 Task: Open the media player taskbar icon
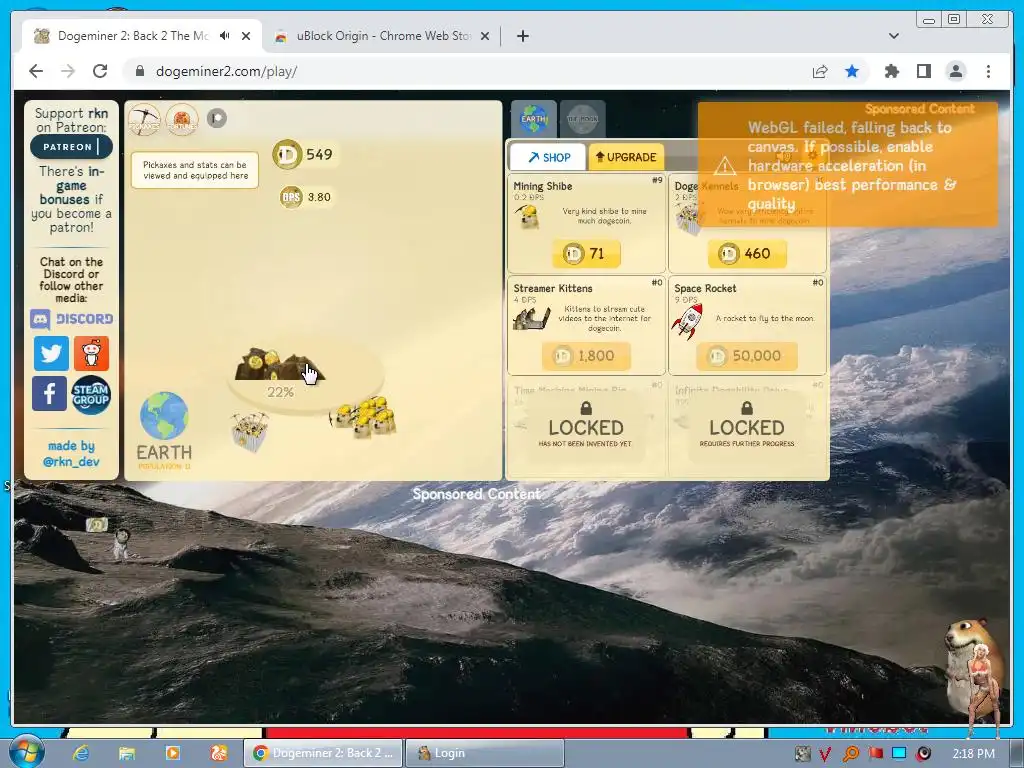coord(172,753)
